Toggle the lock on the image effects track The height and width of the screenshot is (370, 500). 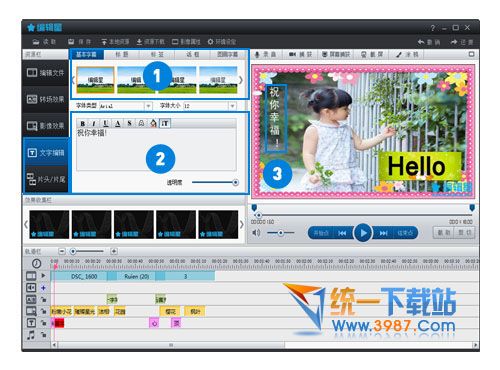(44, 311)
